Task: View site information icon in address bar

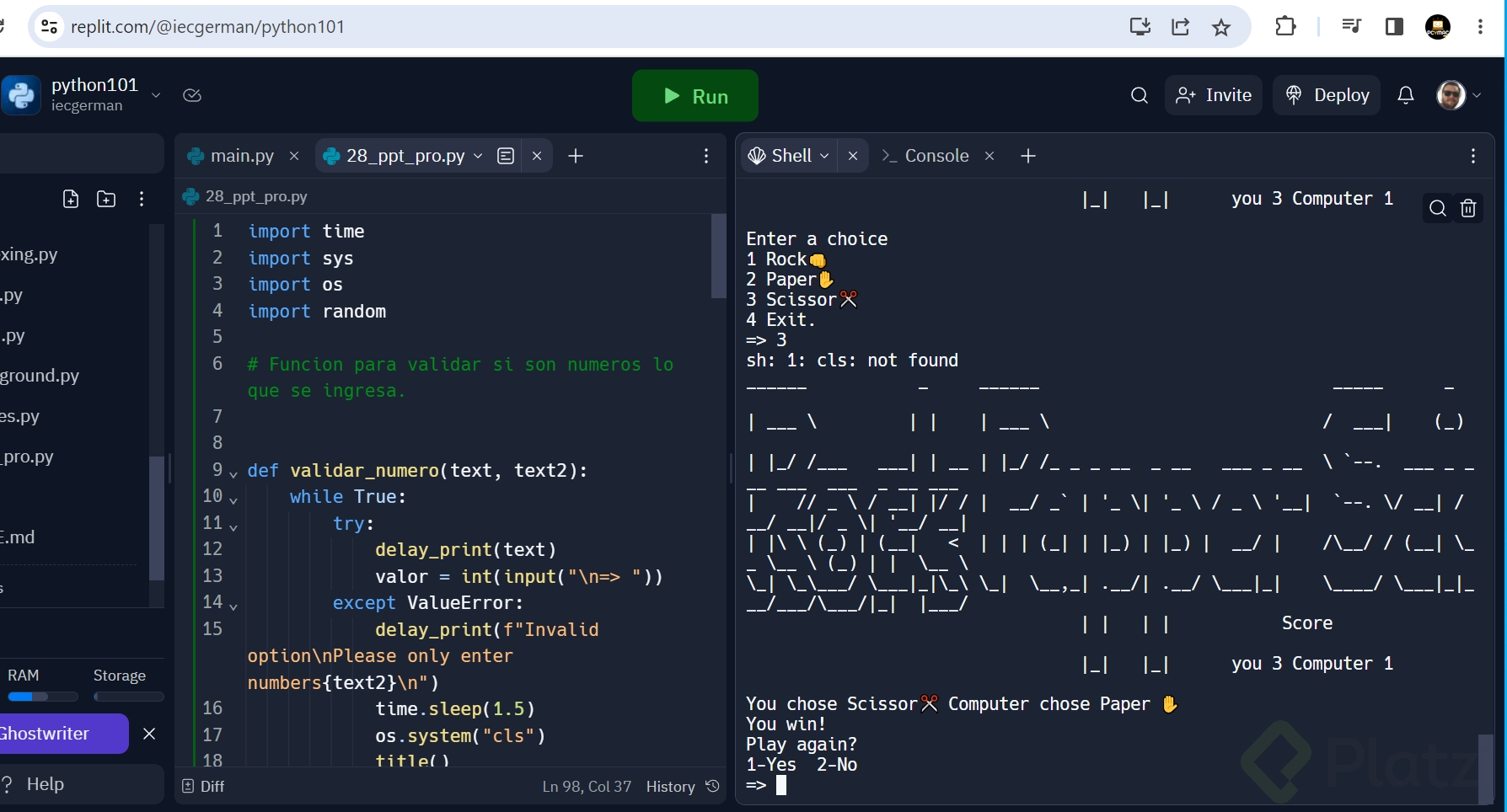Action: (x=50, y=27)
